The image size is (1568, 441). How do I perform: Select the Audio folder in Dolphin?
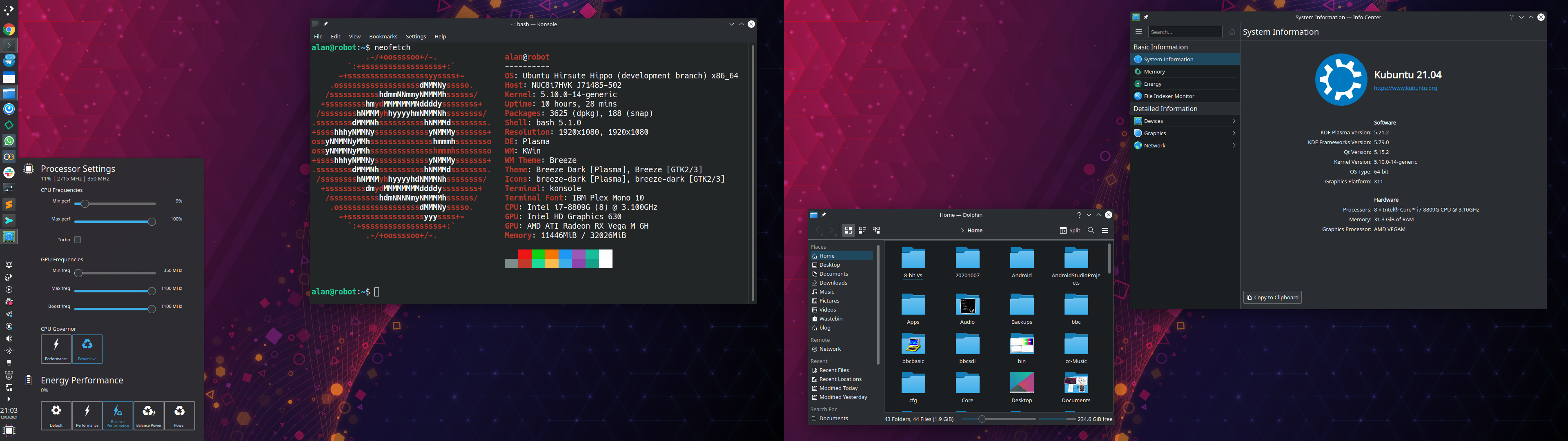point(967,310)
